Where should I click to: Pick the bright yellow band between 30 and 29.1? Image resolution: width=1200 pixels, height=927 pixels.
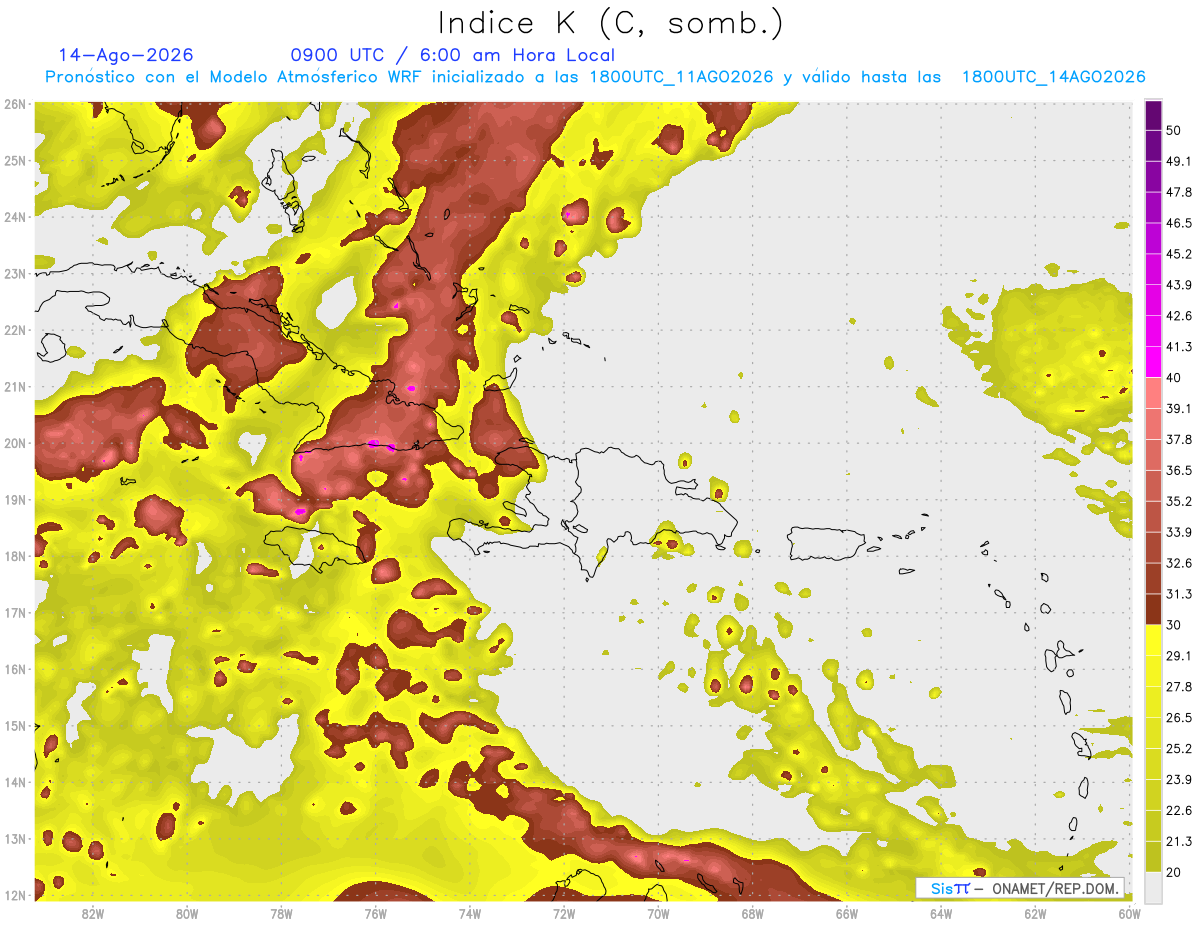1153,640
